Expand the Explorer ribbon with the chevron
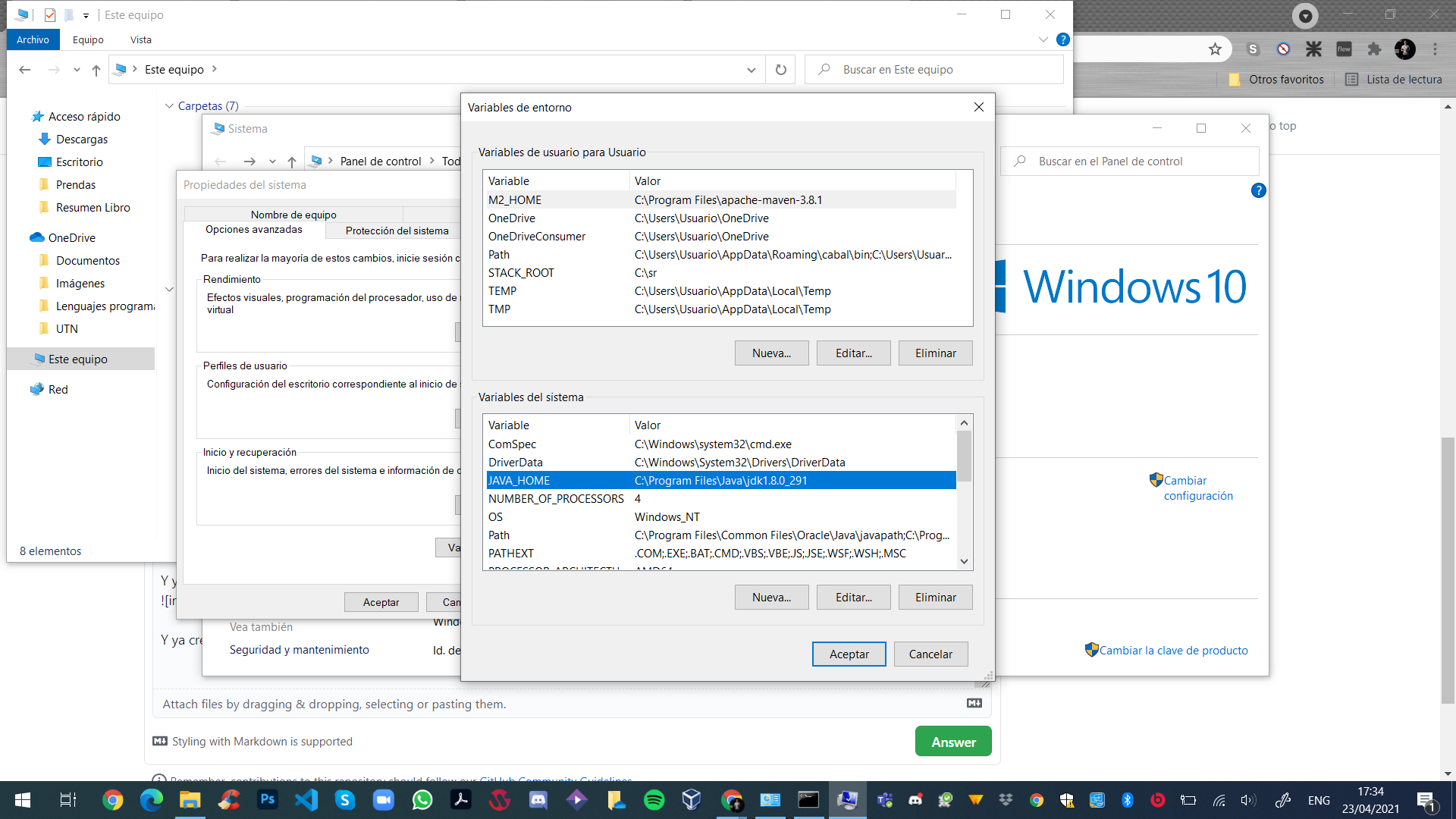The width and height of the screenshot is (1456, 819). (1043, 39)
